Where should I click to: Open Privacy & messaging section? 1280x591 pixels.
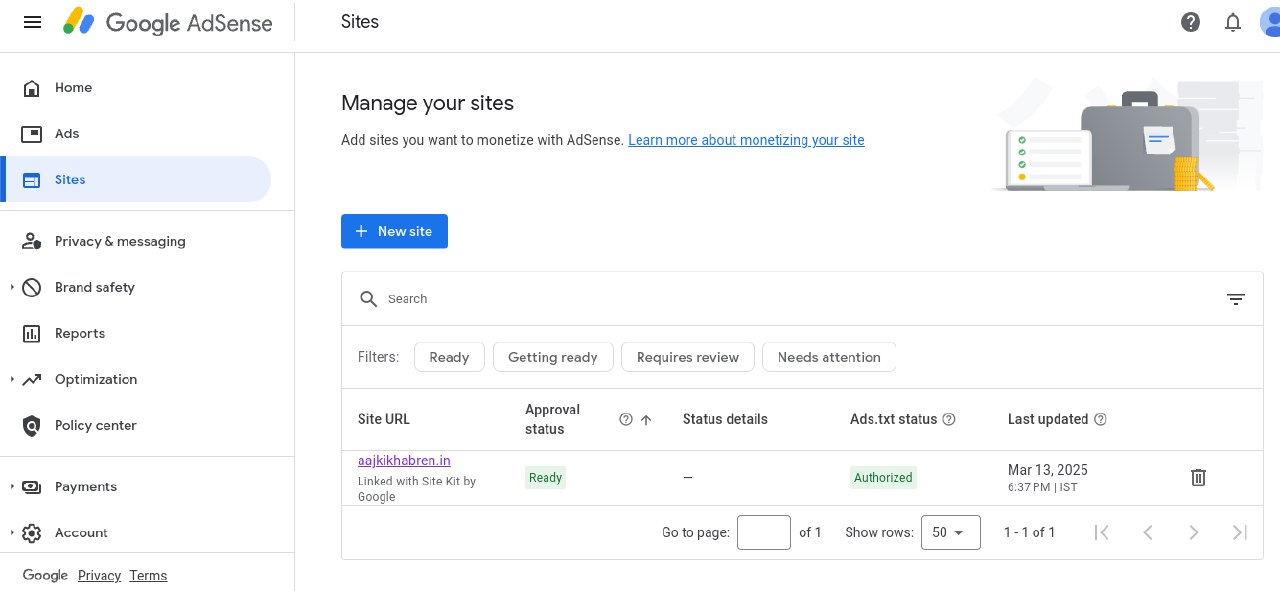click(x=136, y=242)
